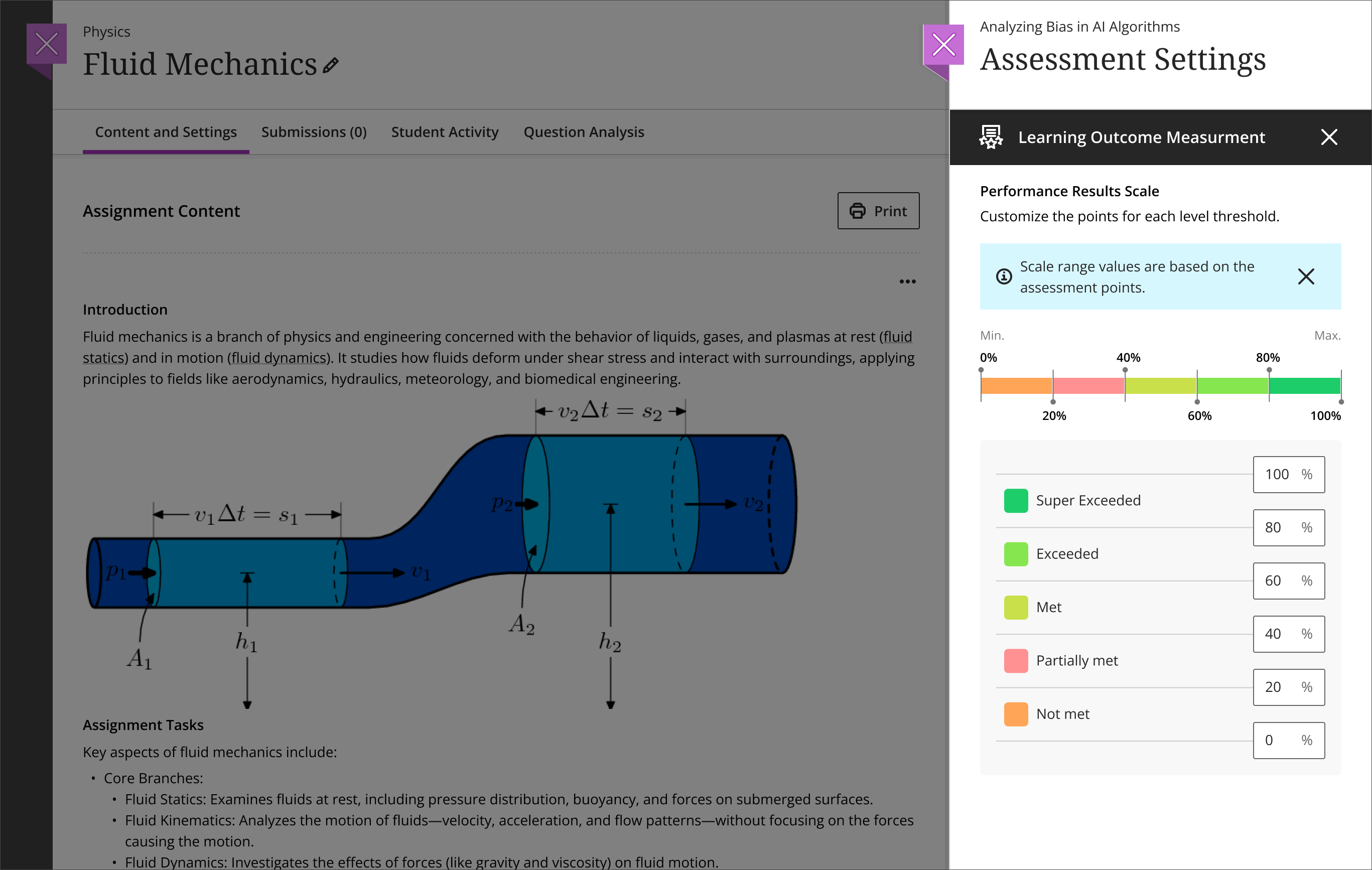This screenshot has height=870, width=1372.
Task: Open the Student Activity tab
Action: click(x=445, y=131)
